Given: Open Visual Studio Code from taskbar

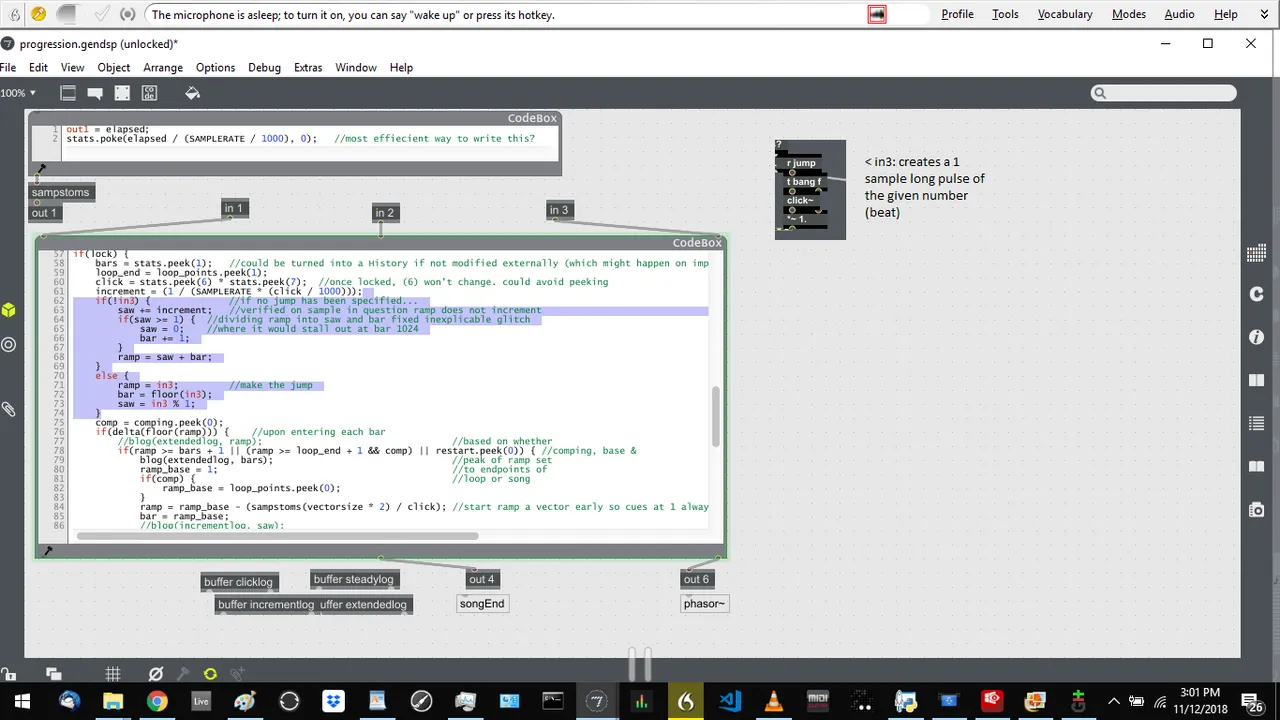Looking at the screenshot, I should (729, 701).
